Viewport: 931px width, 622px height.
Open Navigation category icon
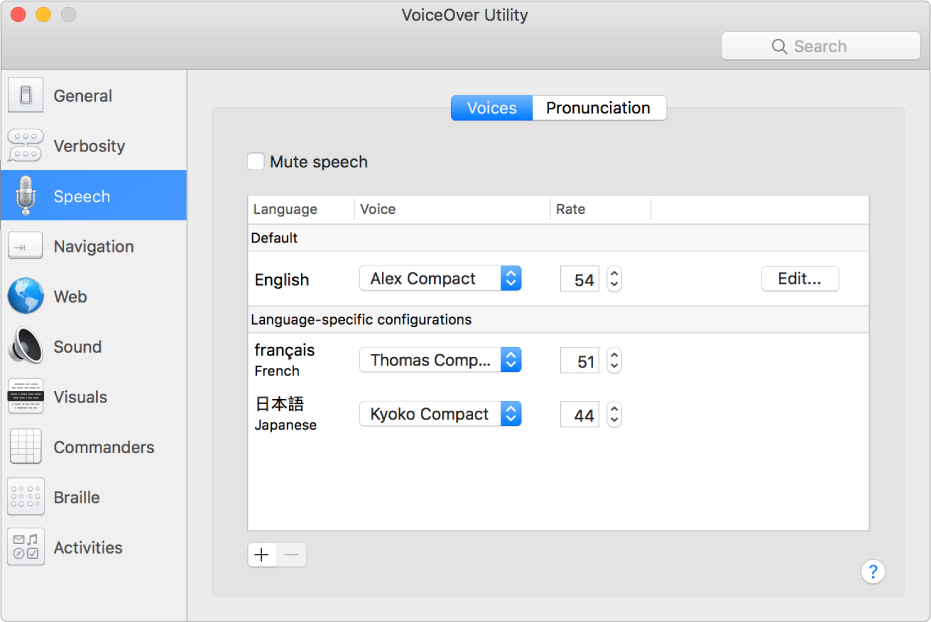[x=26, y=246]
